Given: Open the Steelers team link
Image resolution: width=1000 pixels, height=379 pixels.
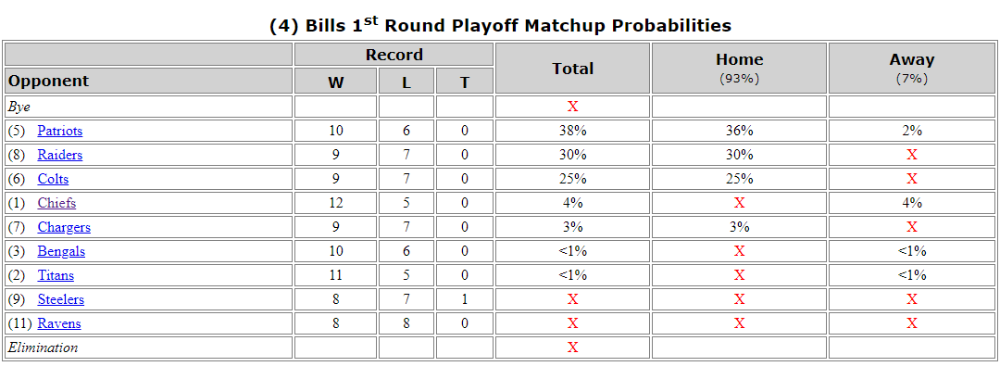Looking at the screenshot, I should [x=61, y=299].
